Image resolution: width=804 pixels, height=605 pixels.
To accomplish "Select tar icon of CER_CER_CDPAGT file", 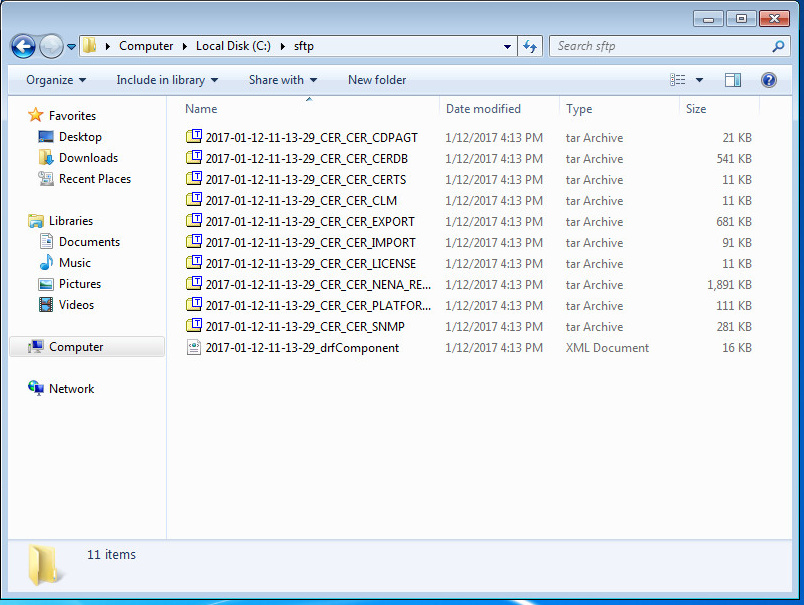I will (194, 136).
